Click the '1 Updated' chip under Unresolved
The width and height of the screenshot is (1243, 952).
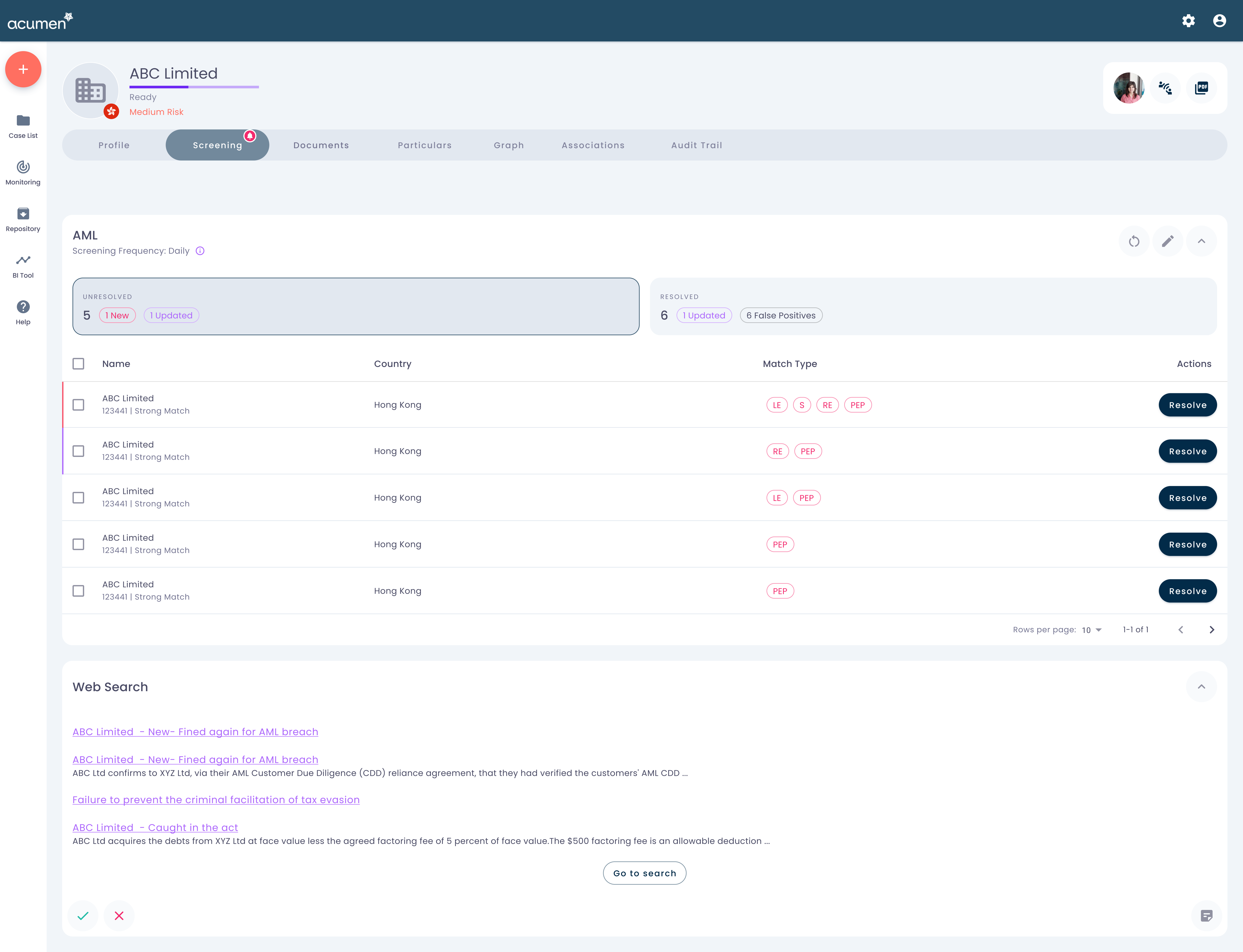tap(171, 316)
